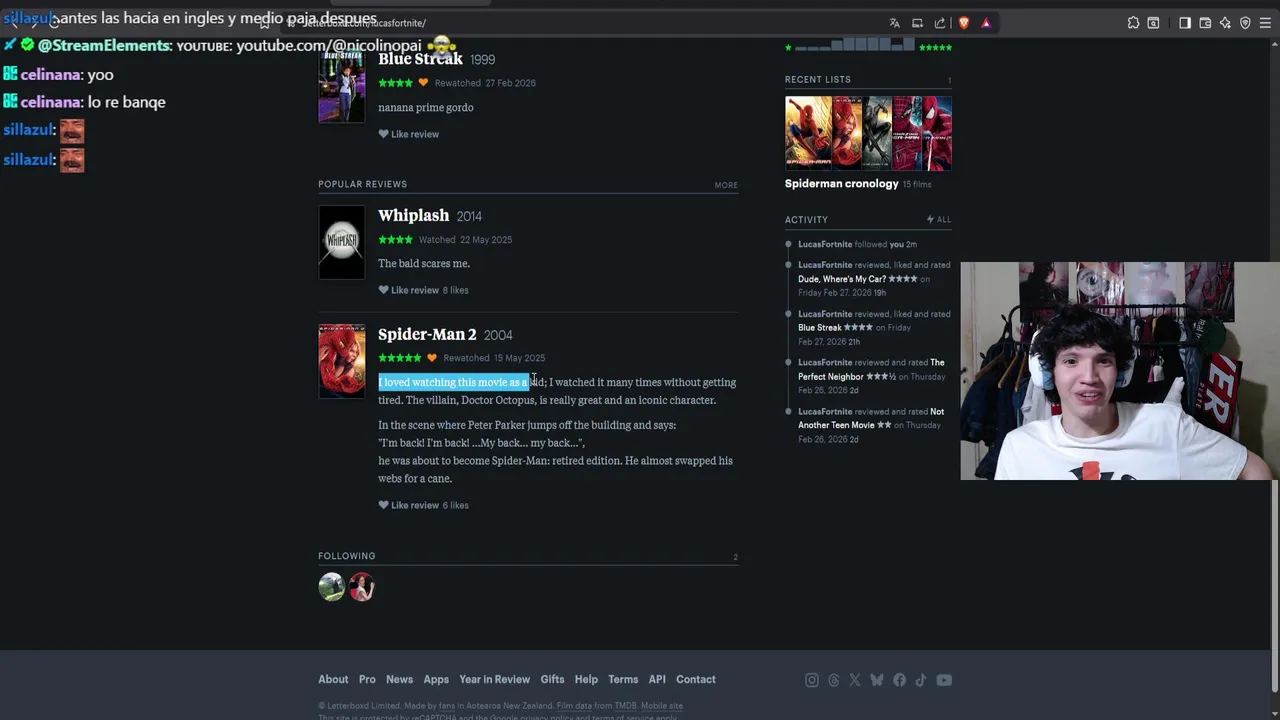Open Apps in footer menu
This screenshot has width=1280, height=720.
436,679
